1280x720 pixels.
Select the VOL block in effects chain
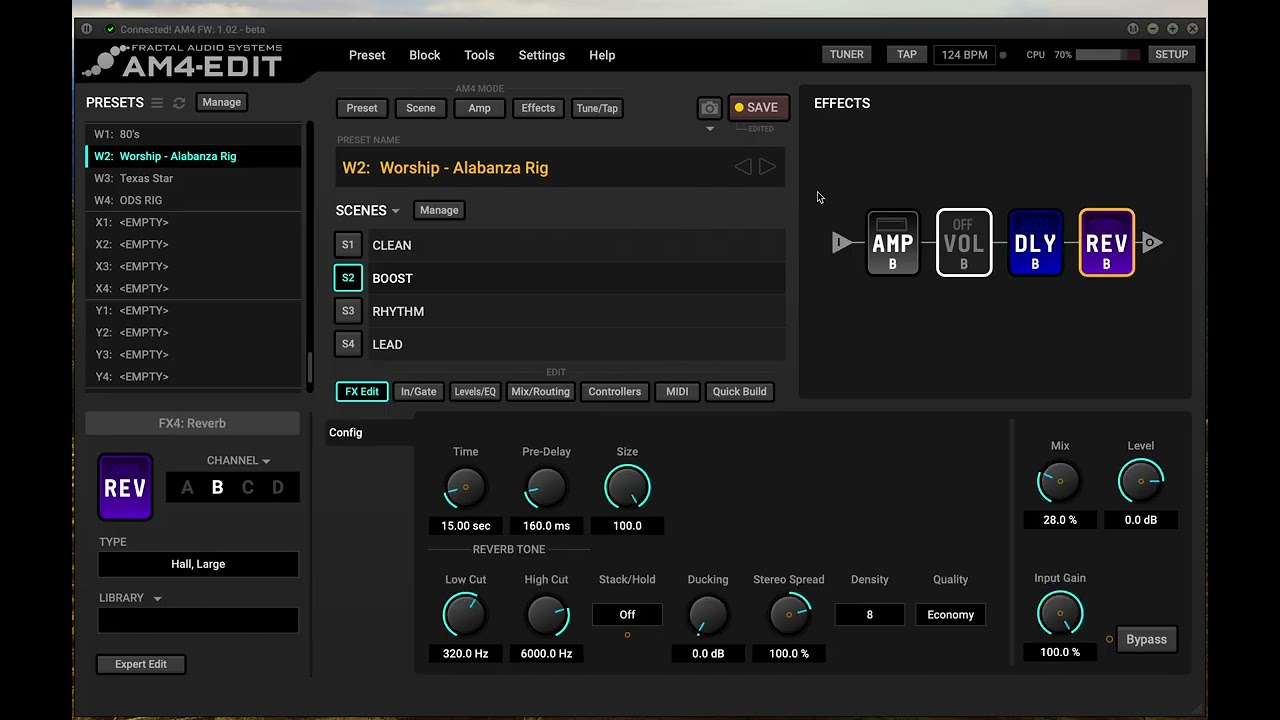(964, 243)
